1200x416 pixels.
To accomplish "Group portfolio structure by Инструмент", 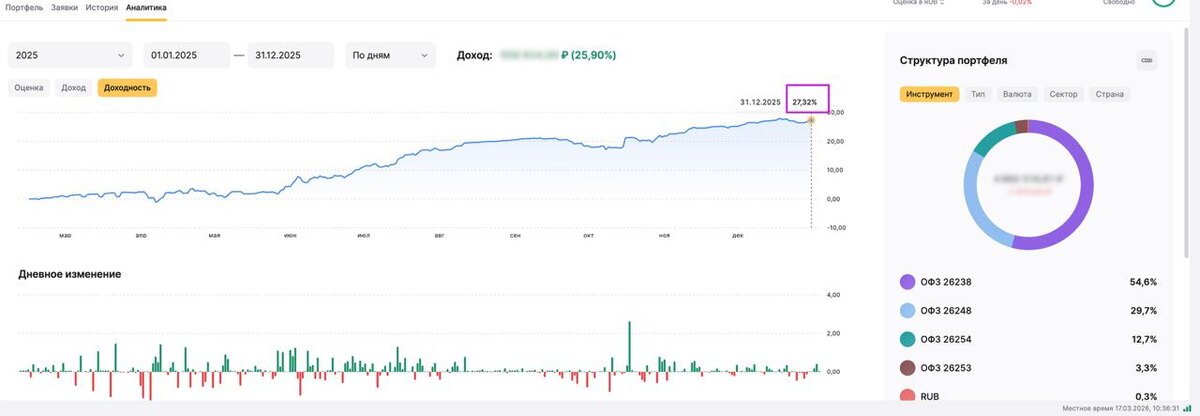I will click(930, 94).
